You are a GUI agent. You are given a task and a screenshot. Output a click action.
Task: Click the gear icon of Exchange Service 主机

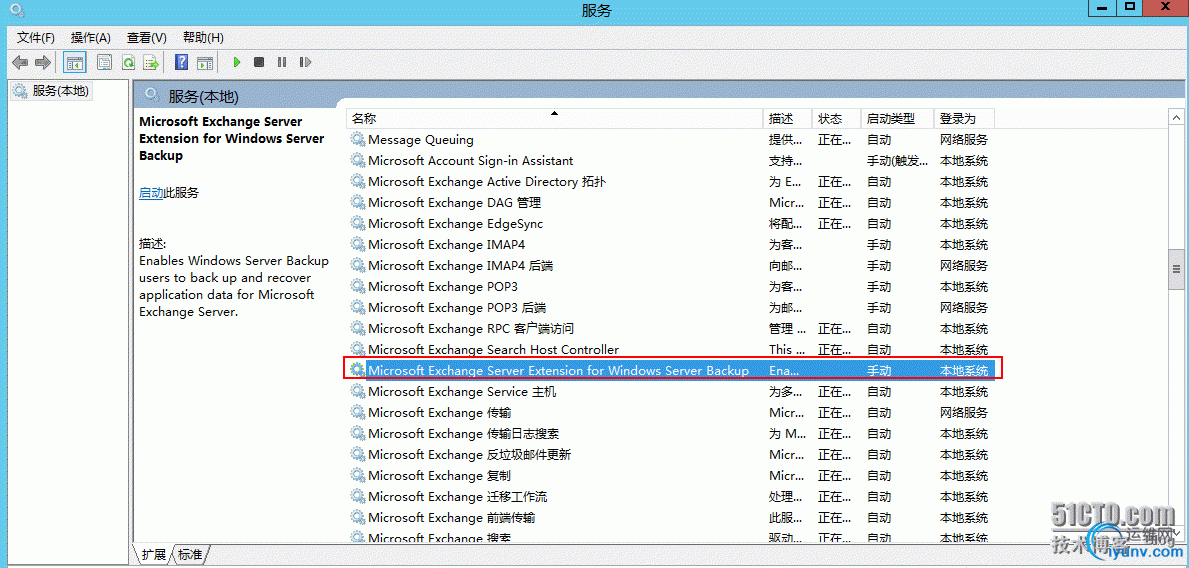(x=357, y=391)
